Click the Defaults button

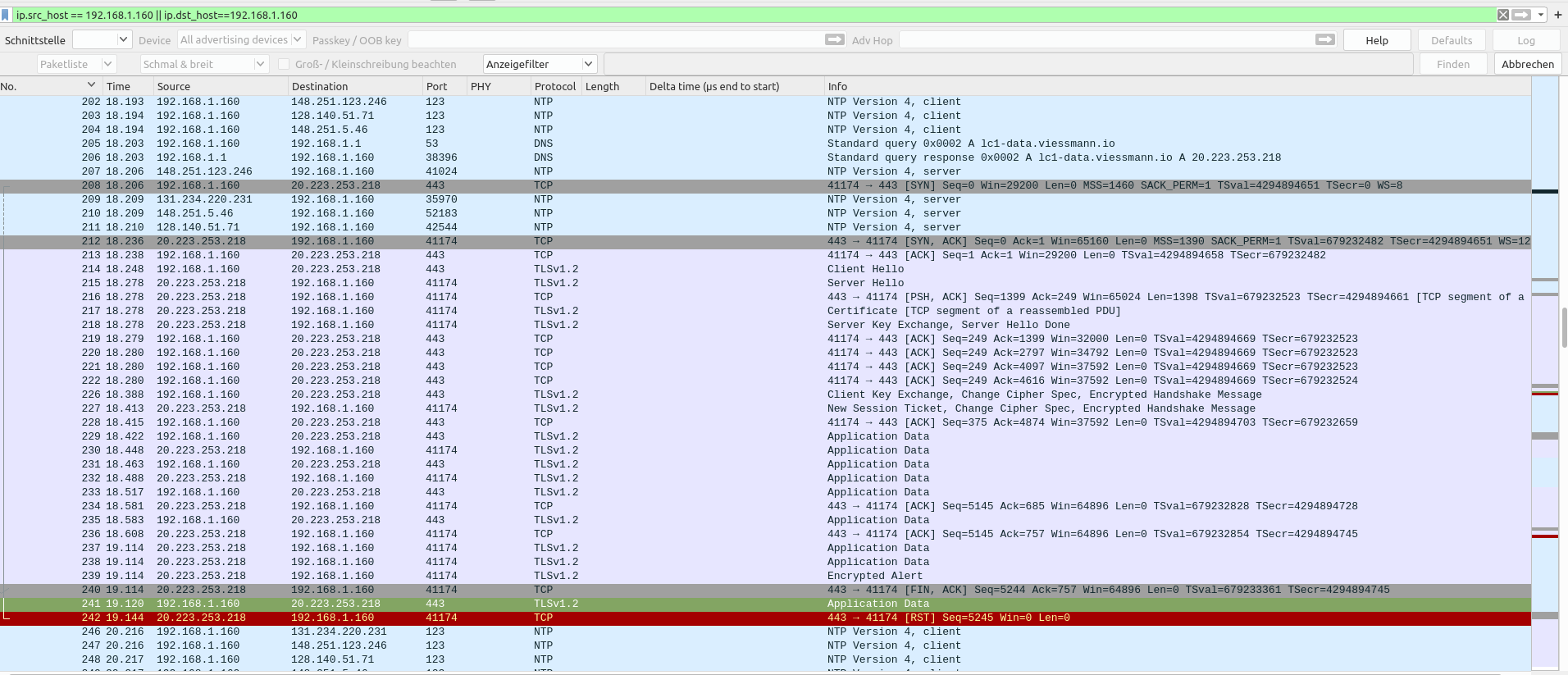click(x=1452, y=40)
